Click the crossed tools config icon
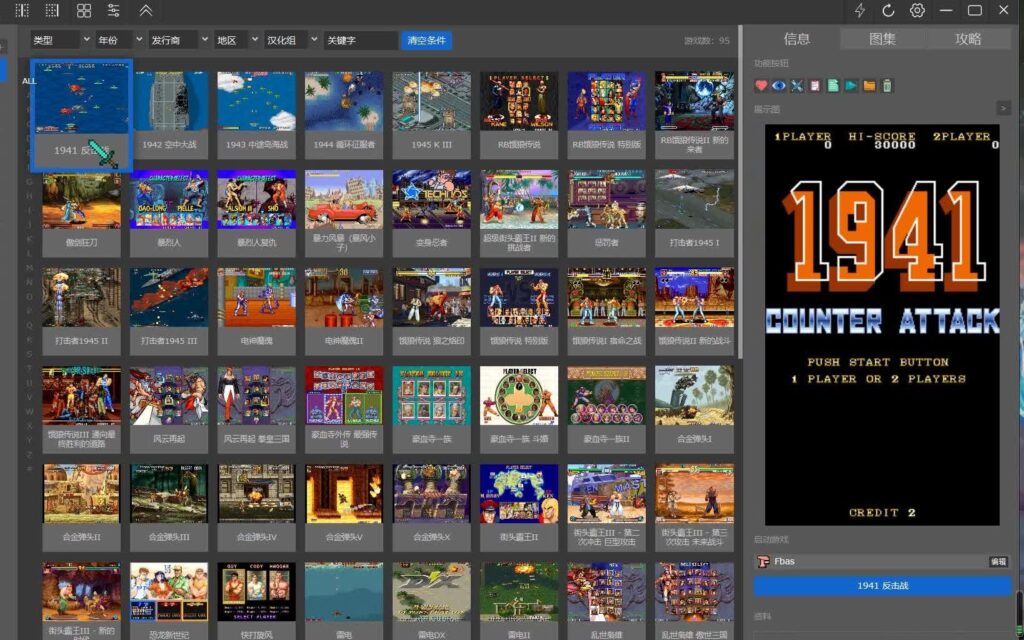1024x640 pixels. pyautogui.click(x=797, y=86)
